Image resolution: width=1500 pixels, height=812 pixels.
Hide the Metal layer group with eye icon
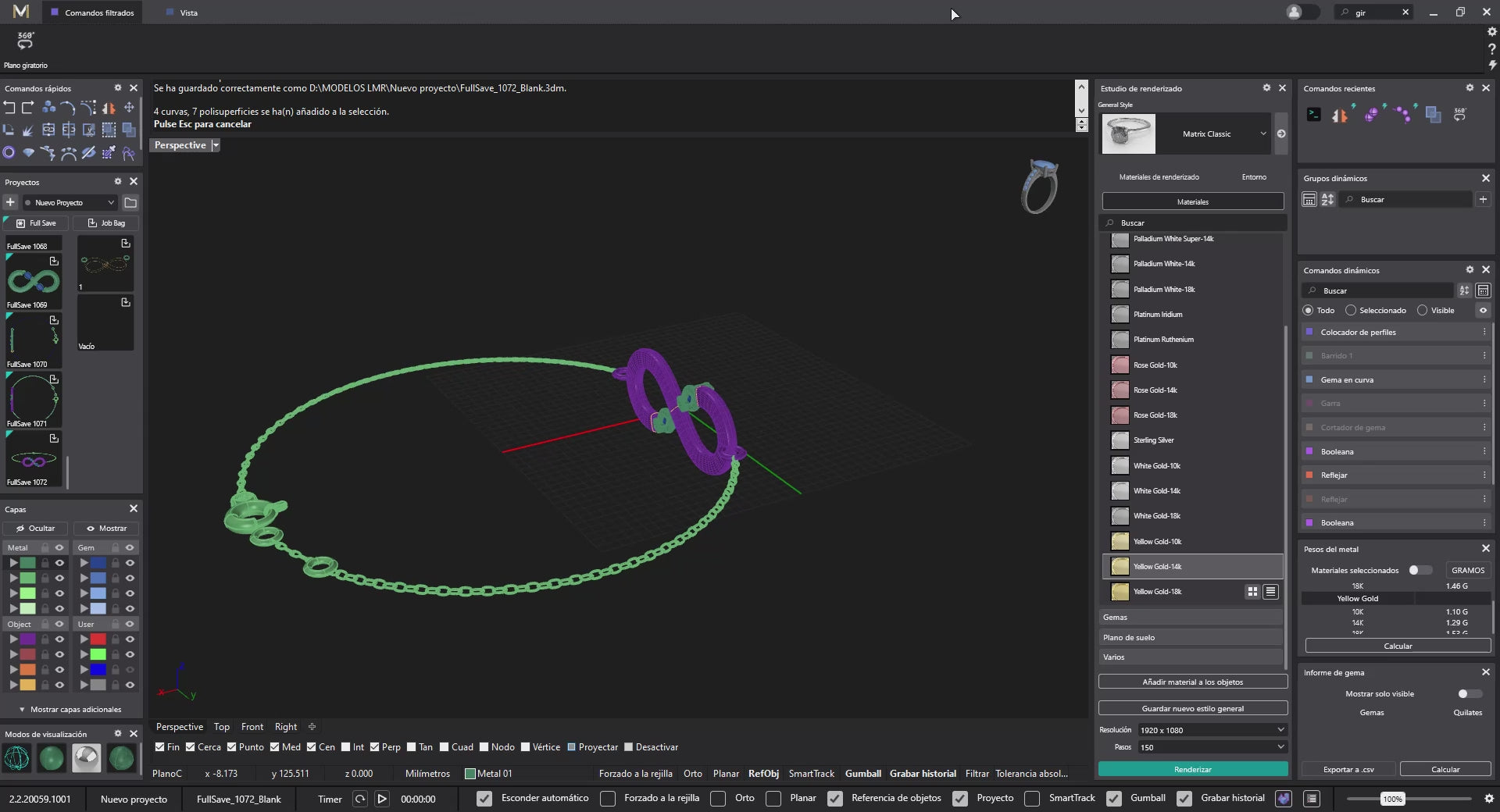59,548
